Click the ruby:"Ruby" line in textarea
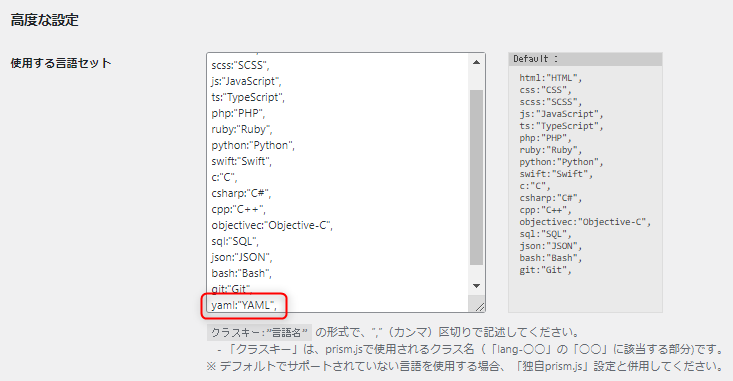 click(x=242, y=129)
